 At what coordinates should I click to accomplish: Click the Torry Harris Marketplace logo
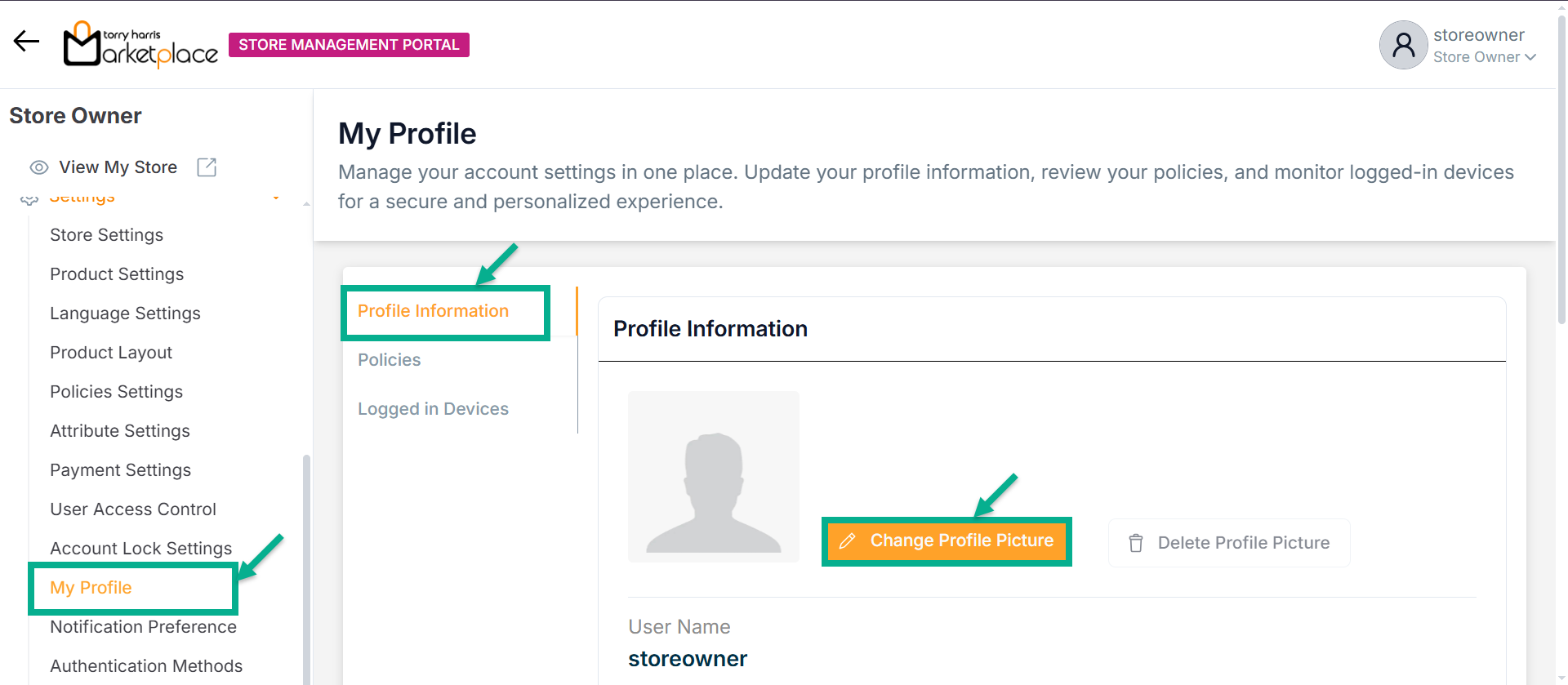click(140, 44)
